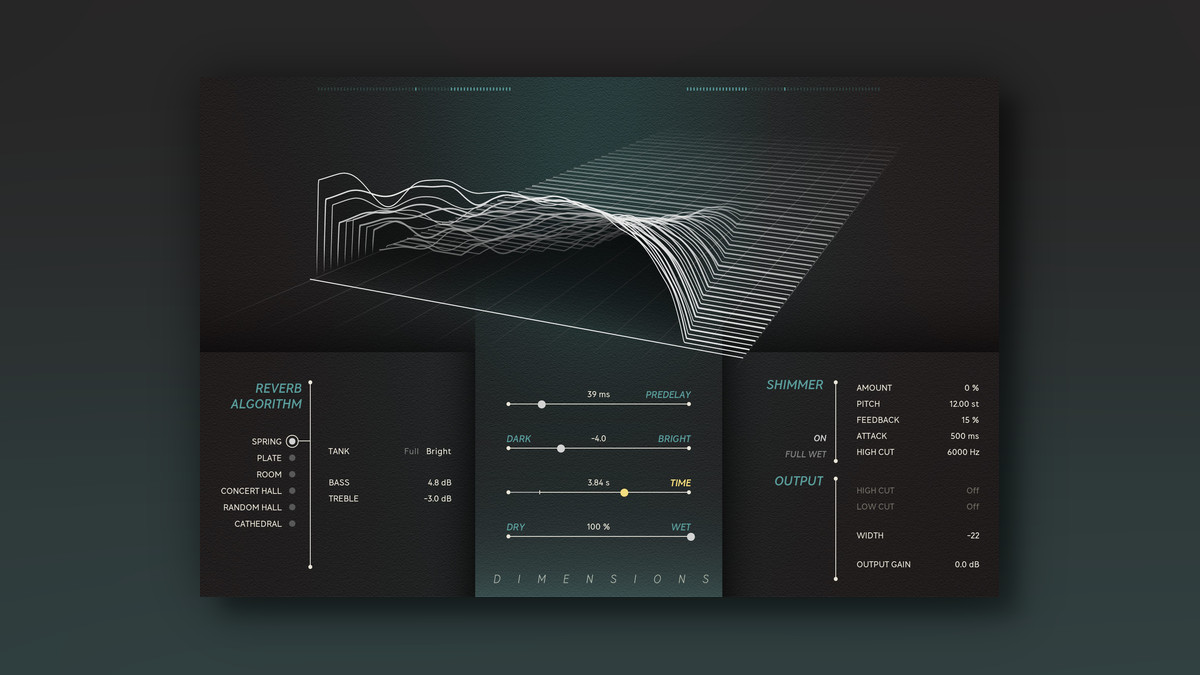Click the -4.0 brightness readout
The height and width of the screenshot is (675, 1200).
(598, 438)
